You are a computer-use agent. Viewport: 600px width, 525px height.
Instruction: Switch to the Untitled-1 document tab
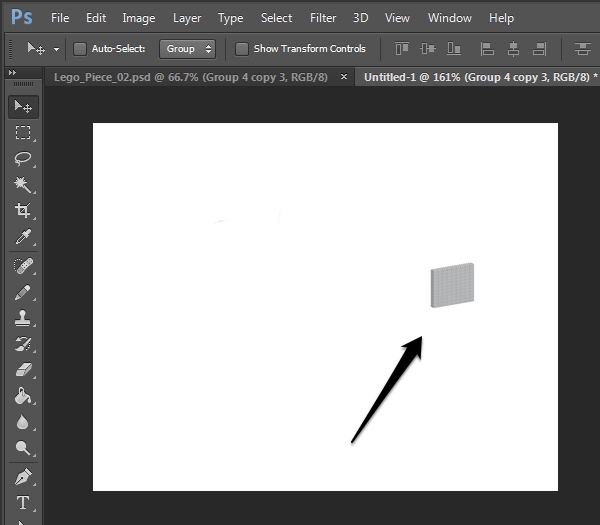(x=480, y=77)
